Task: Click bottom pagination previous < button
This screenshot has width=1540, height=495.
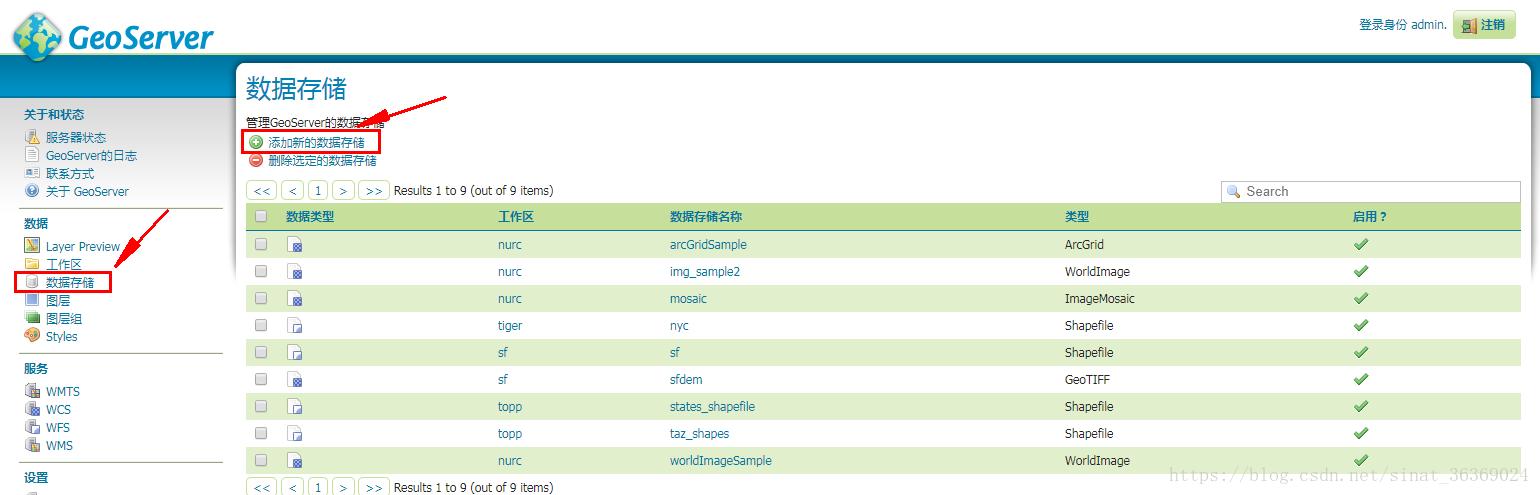Action: click(x=292, y=487)
